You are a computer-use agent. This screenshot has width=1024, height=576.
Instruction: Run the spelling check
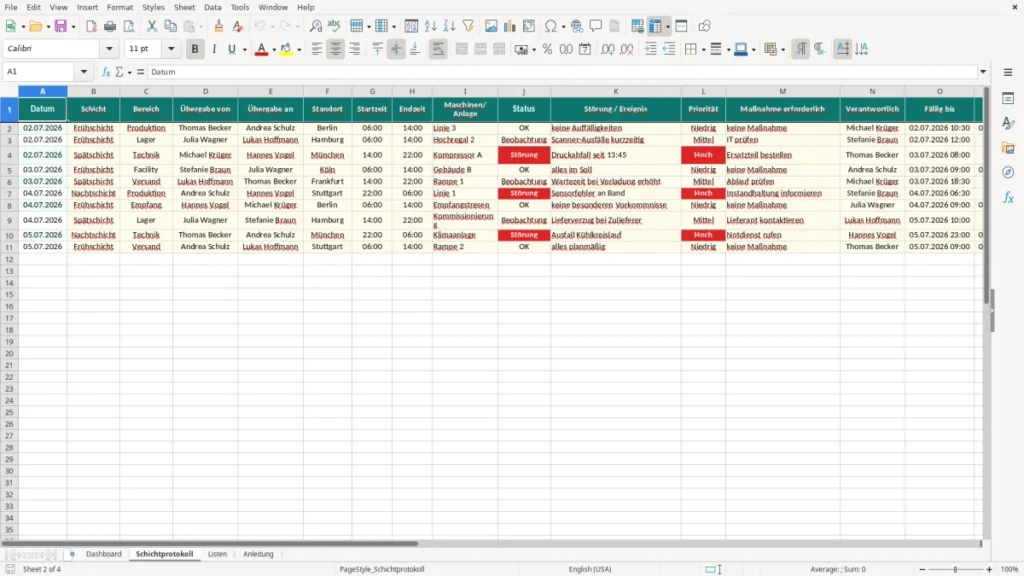[334, 26]
